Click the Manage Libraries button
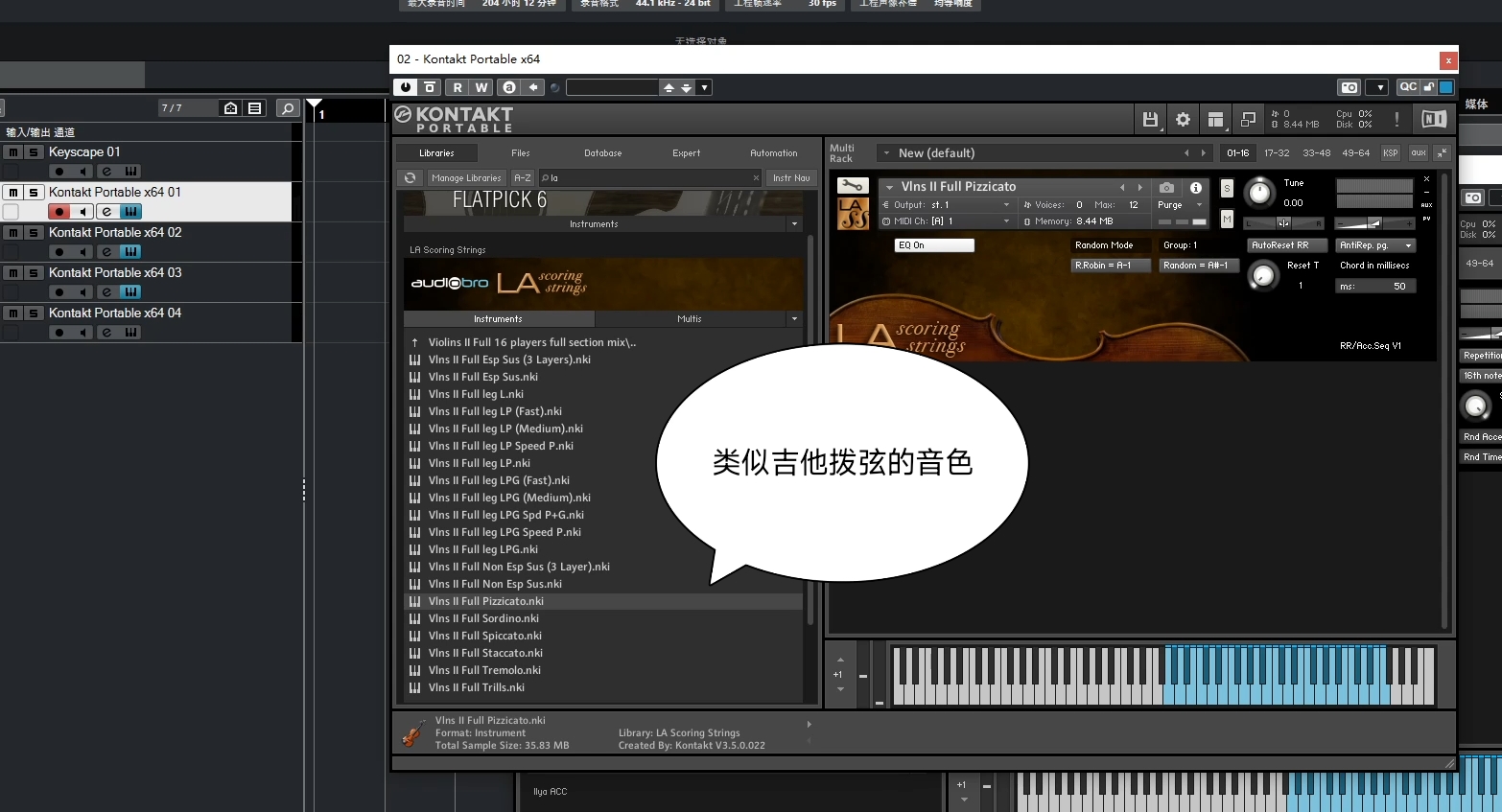The image size is (1502, 812). pos(466,177)
